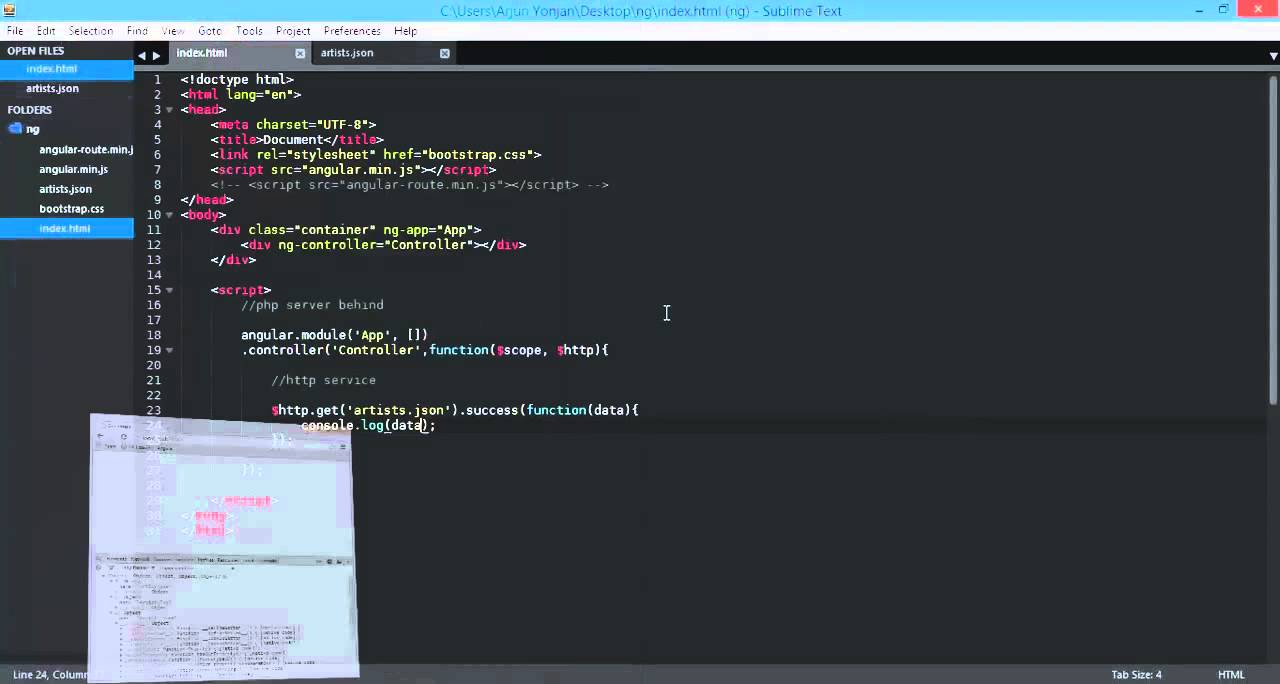Open the Preferences menu
This screenshot has width=1280, height=684.
[352, 31]
